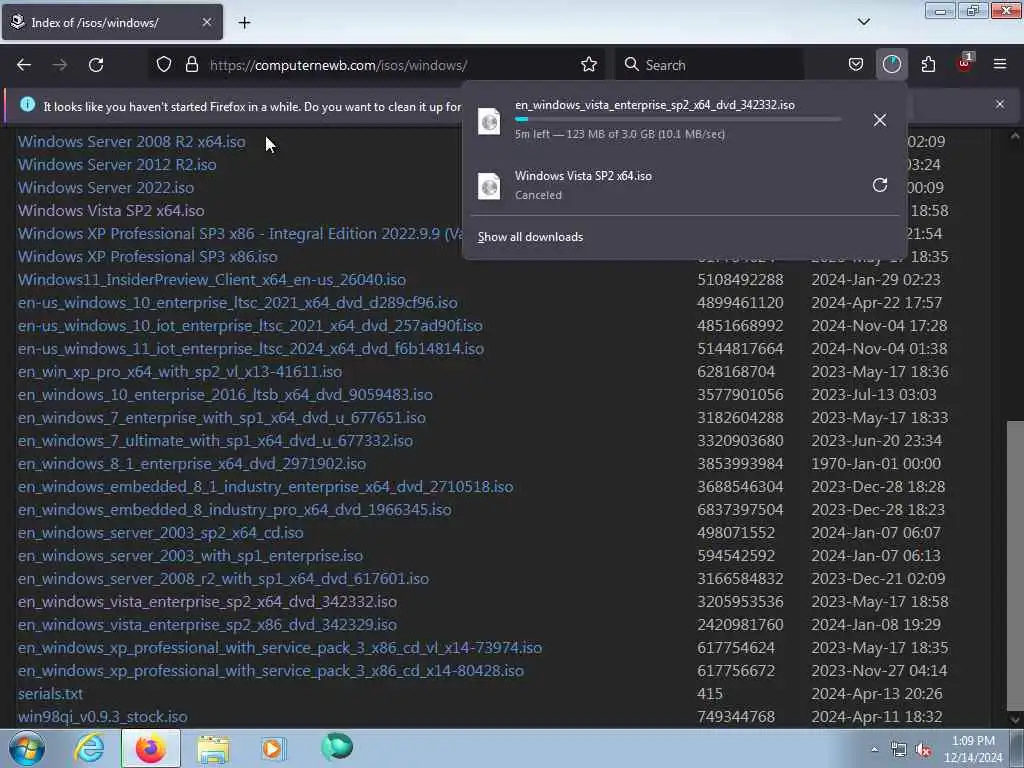Download Windows11_InsiderPreview_Client_x64 iso
The image size is (1024, 768).
pyautogui.click(x=212, y=280)
